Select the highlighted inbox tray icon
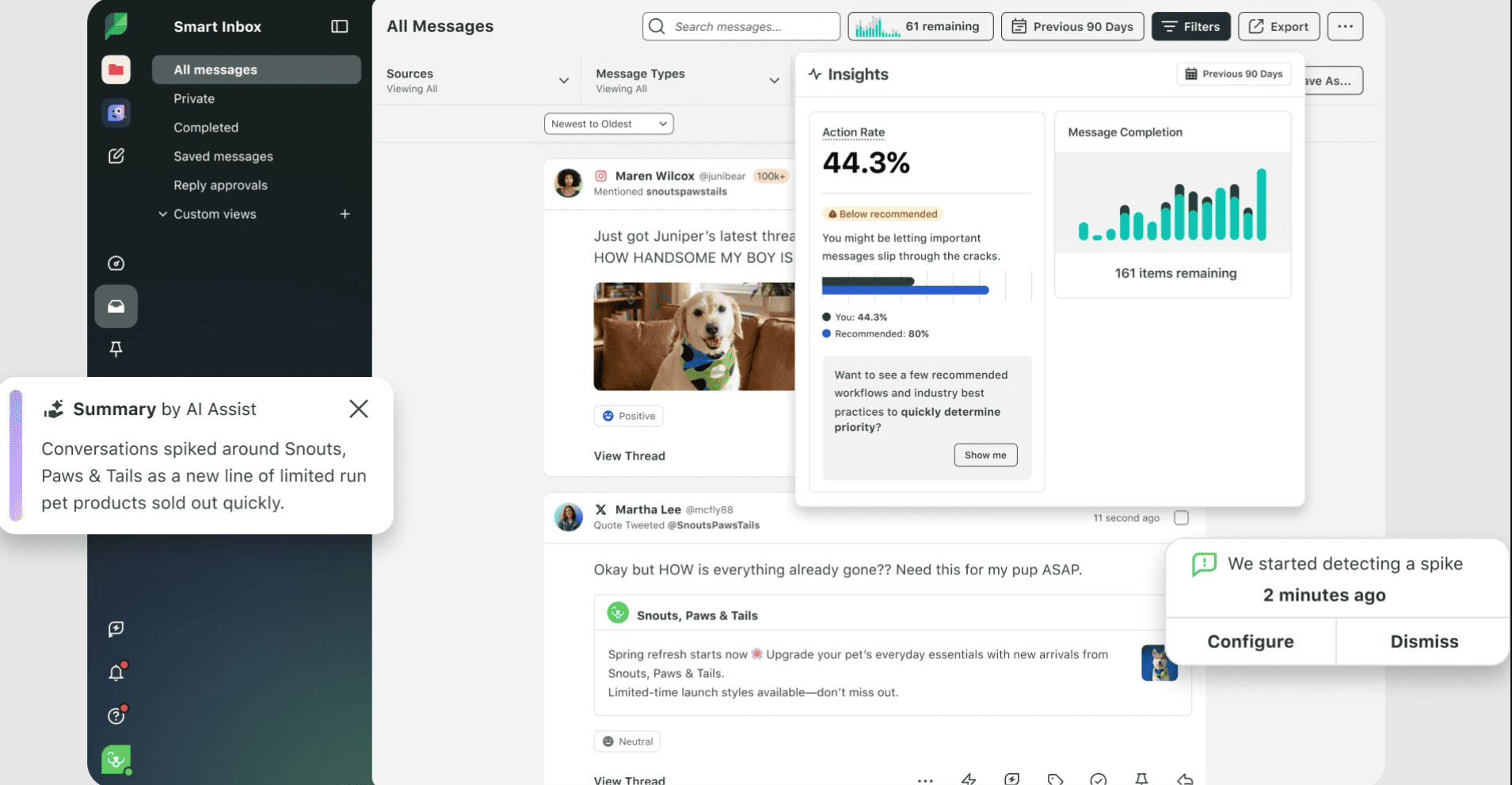The image size is (1512, 785). click(x=116, y=307)
